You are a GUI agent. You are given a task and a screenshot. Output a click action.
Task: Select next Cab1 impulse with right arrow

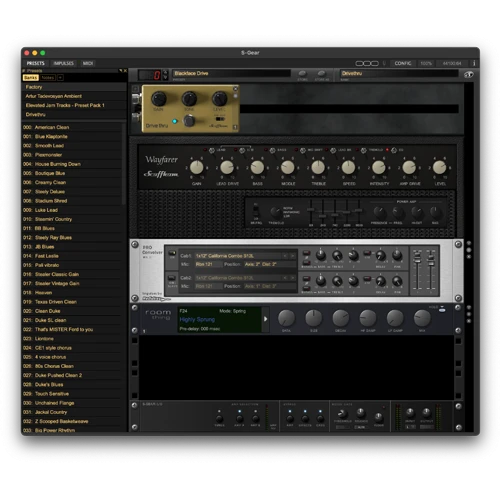(x=292, y=256)
